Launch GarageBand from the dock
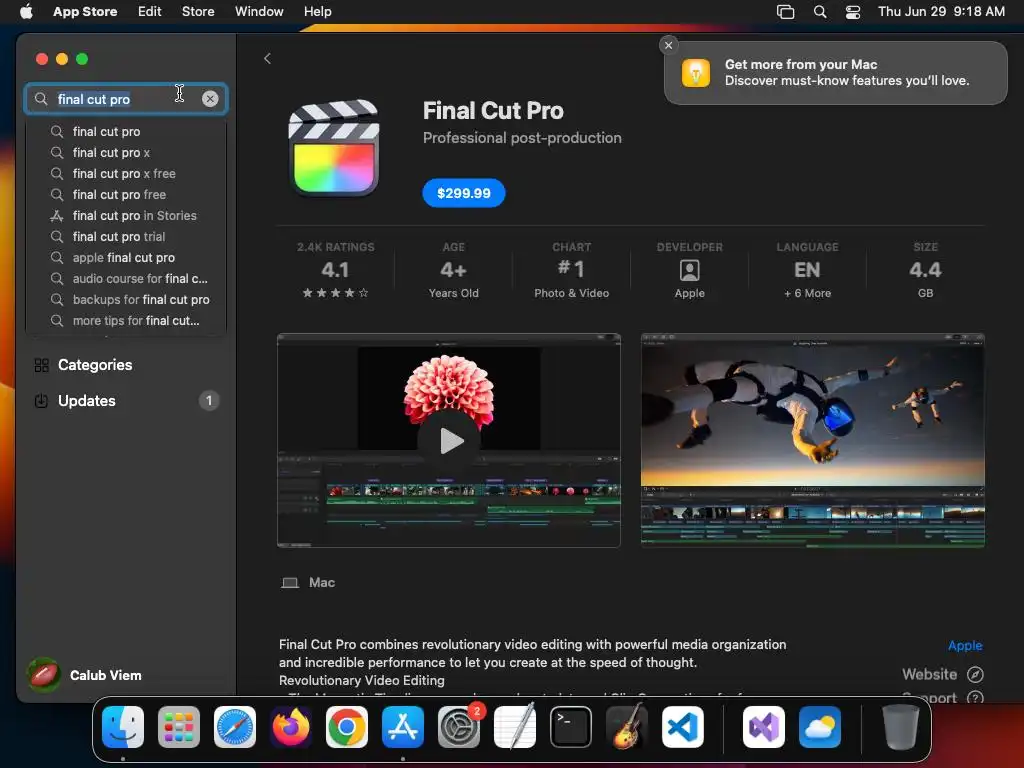Viewport: 1024px width, 768px height. tap(627, 727)
